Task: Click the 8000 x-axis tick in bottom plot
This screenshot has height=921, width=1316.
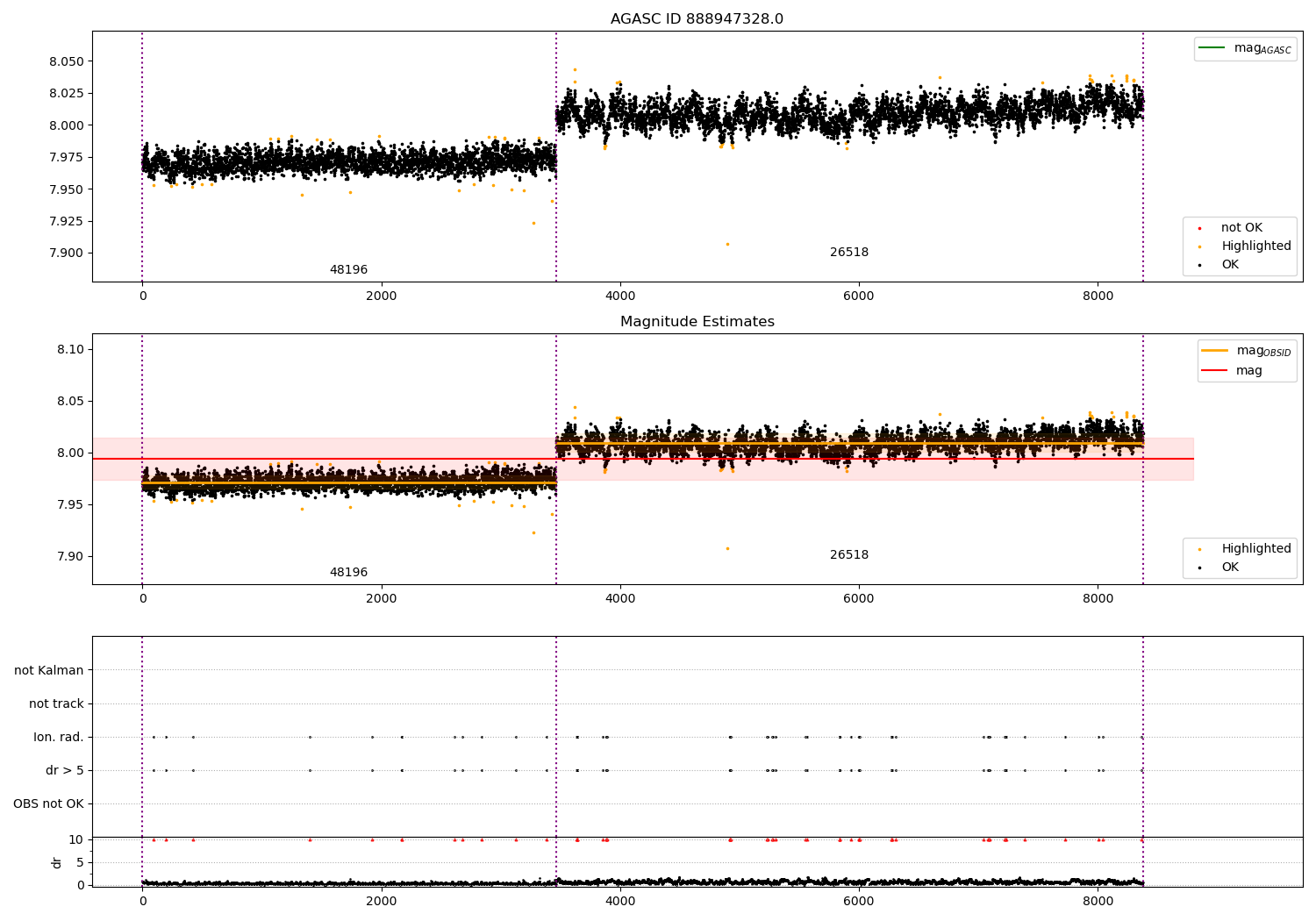Action: 1098,902
